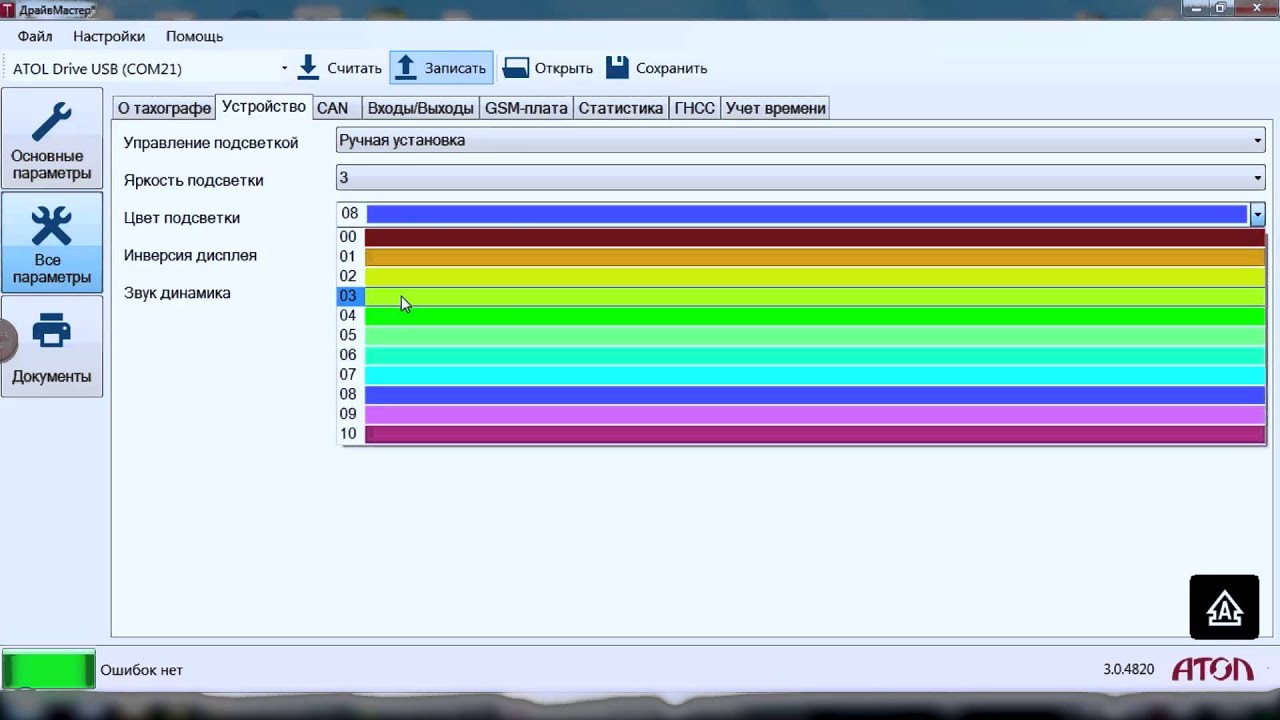Click the Инверсия дисплея label
Screen dimensions: 1280x720
tap(190, 256)
